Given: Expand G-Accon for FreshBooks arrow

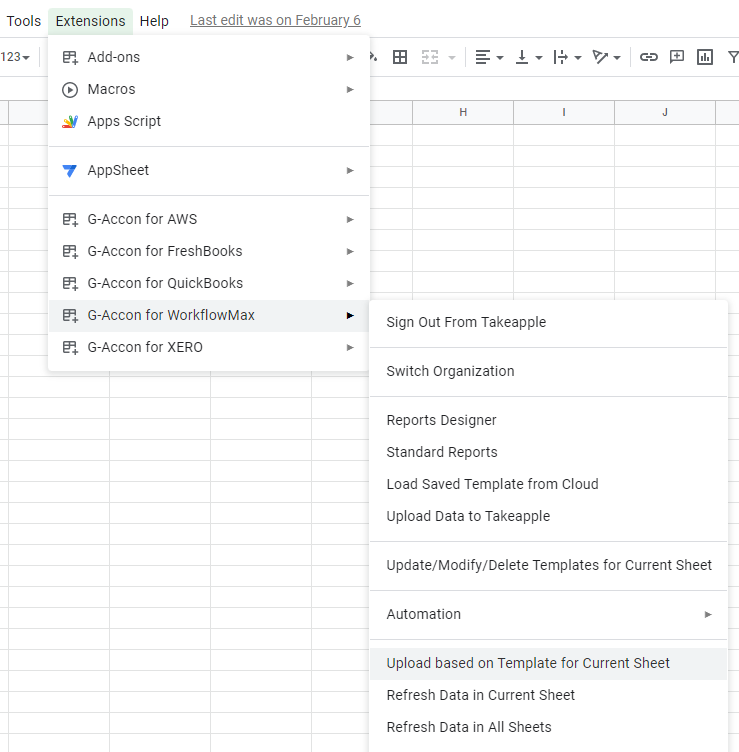Looking at the screenshot, I should click(350, 251).
